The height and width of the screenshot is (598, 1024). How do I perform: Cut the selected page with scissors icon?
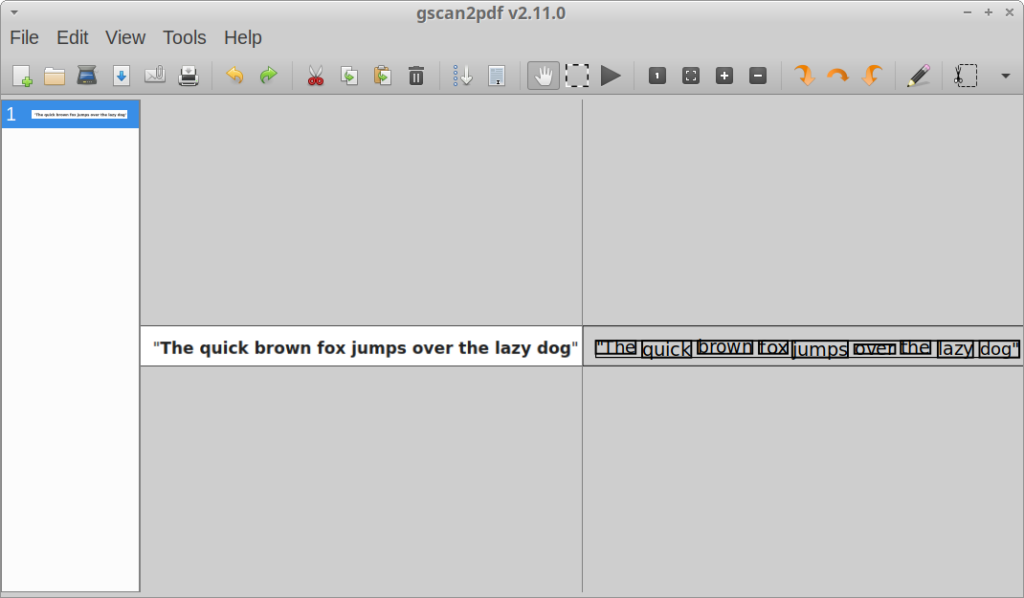315,76
